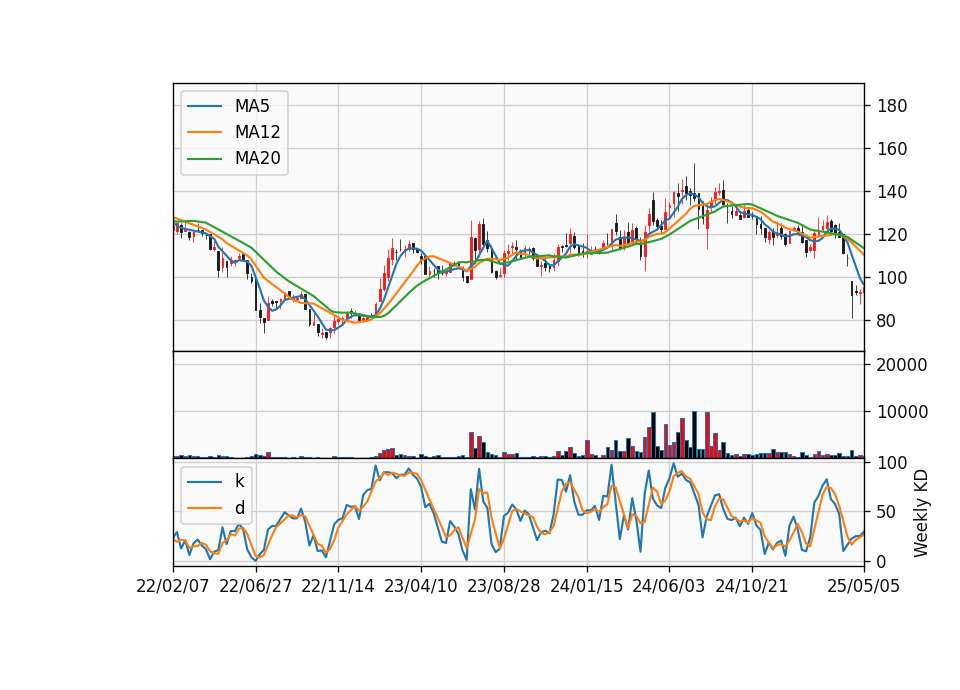The image size is (960, 690).
Task: Click the 80 price axis value
Action: pos(887,321)
